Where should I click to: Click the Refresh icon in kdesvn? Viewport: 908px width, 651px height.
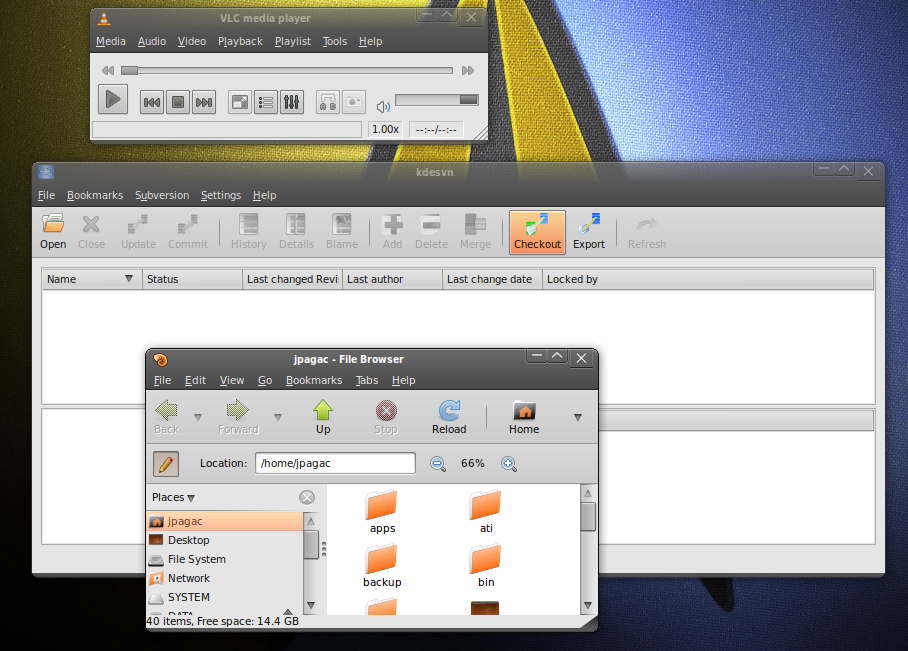coord(647,232)
